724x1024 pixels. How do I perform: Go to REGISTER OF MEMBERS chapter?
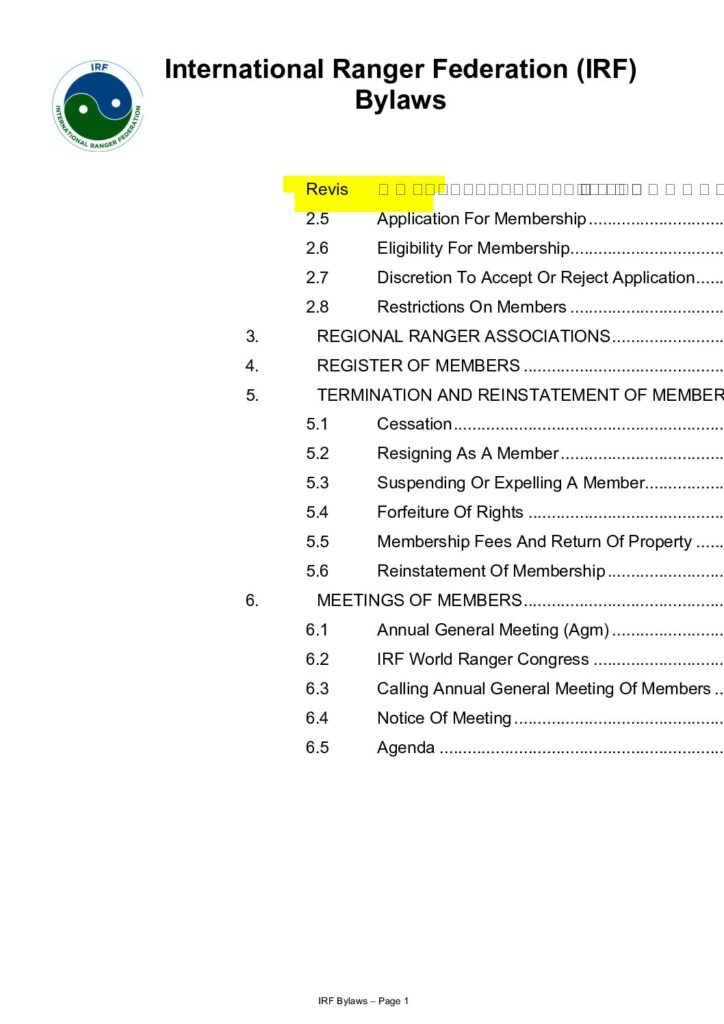(x=418, y=366)
